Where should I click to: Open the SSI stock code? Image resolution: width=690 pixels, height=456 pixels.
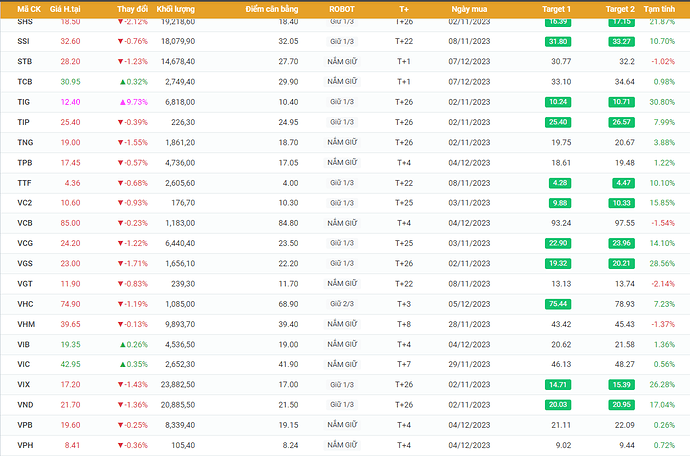24,41
